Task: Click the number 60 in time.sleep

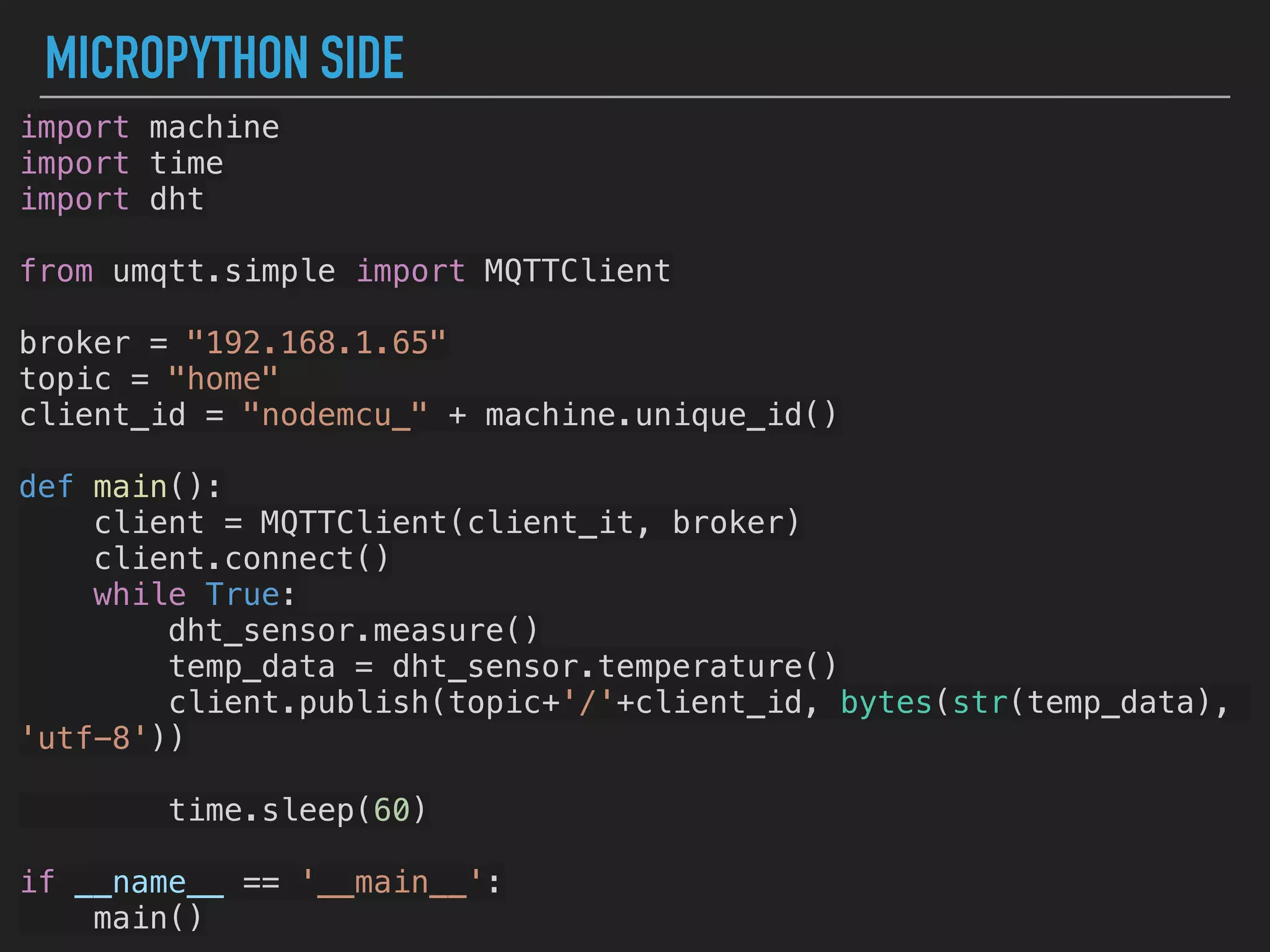Action: [391, 810]
